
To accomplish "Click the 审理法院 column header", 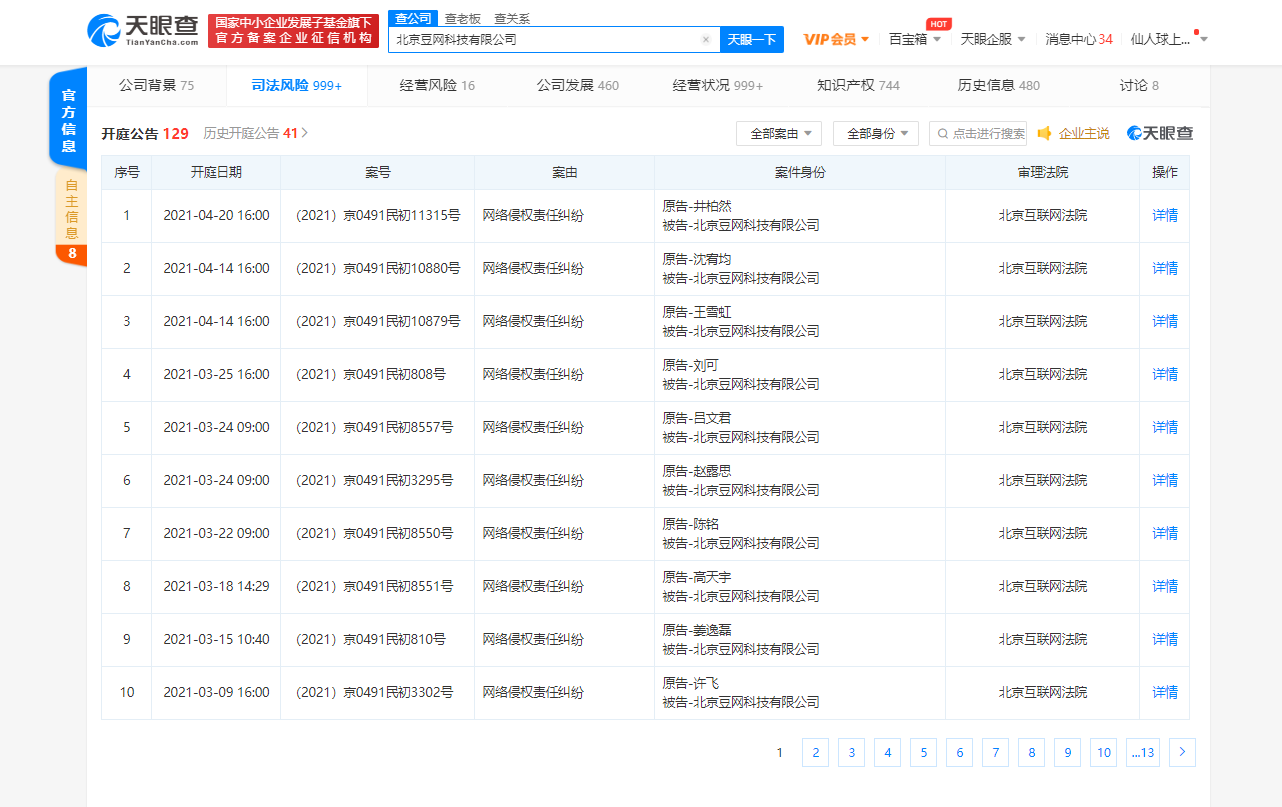I will point(1042,172).
